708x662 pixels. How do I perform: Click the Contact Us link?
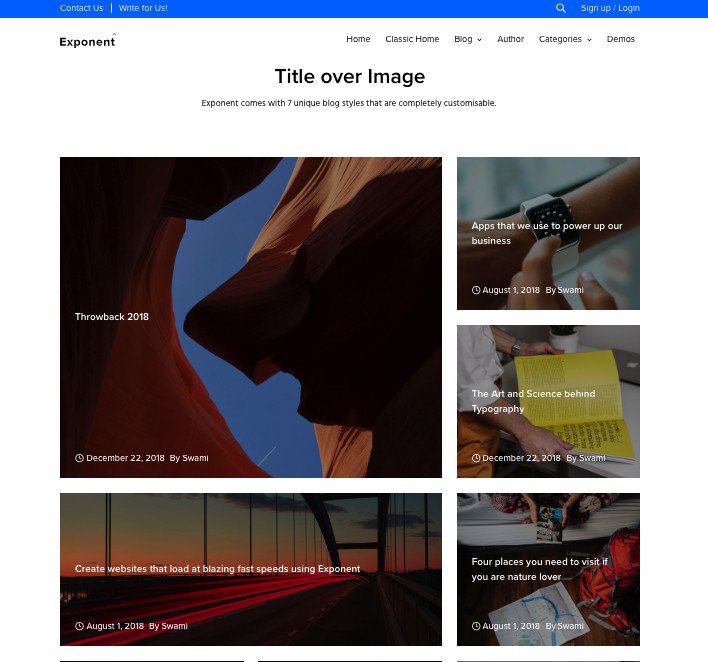pyautogui.click(x=81, y=8)
